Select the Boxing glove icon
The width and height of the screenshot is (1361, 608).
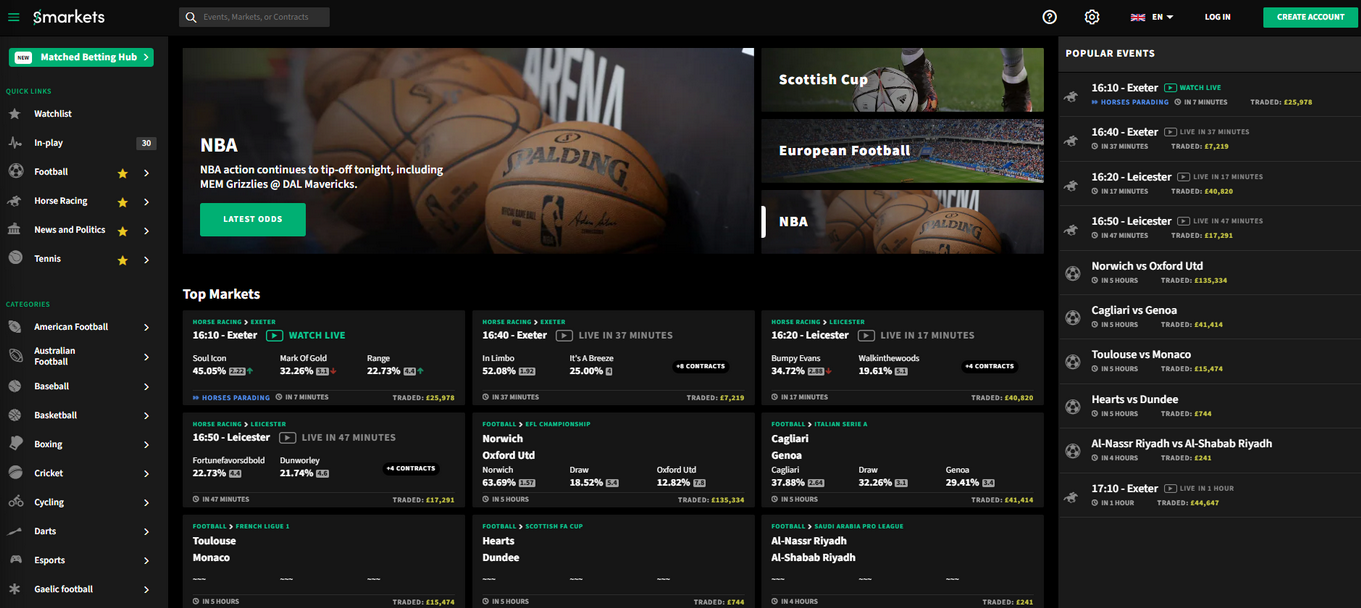tap(15, 444)
